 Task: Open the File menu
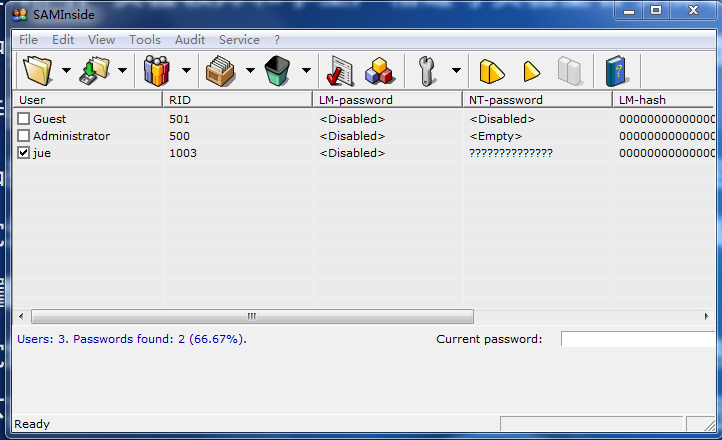[x=28, y=40]
